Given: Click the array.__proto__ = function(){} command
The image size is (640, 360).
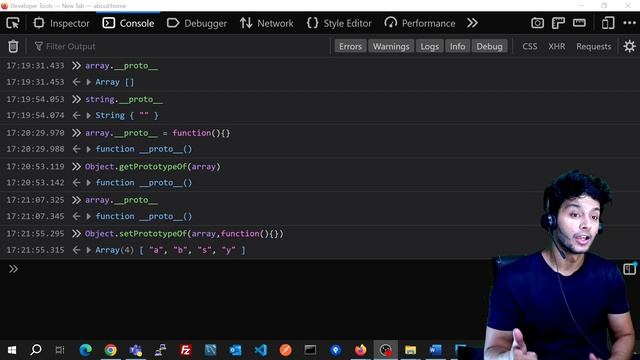Looking at the screenshot, I should (158, 133).
